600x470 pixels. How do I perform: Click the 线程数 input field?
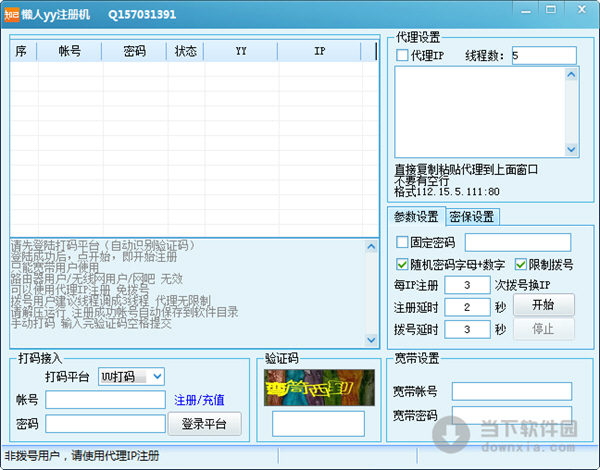pyautogui.click(x=543, y=56)
